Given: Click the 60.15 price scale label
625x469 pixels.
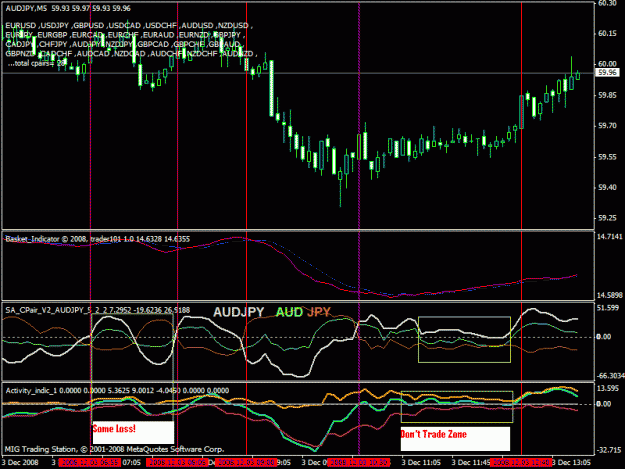Looking at the screenshot, I should (x=607, y=34).
